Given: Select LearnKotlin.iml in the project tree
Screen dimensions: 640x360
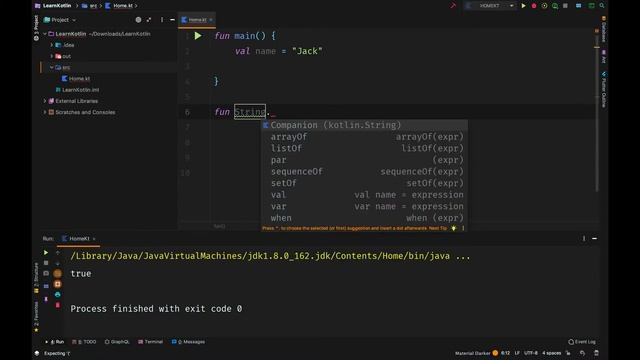Looking at the screenshot, I should [77, 90].
